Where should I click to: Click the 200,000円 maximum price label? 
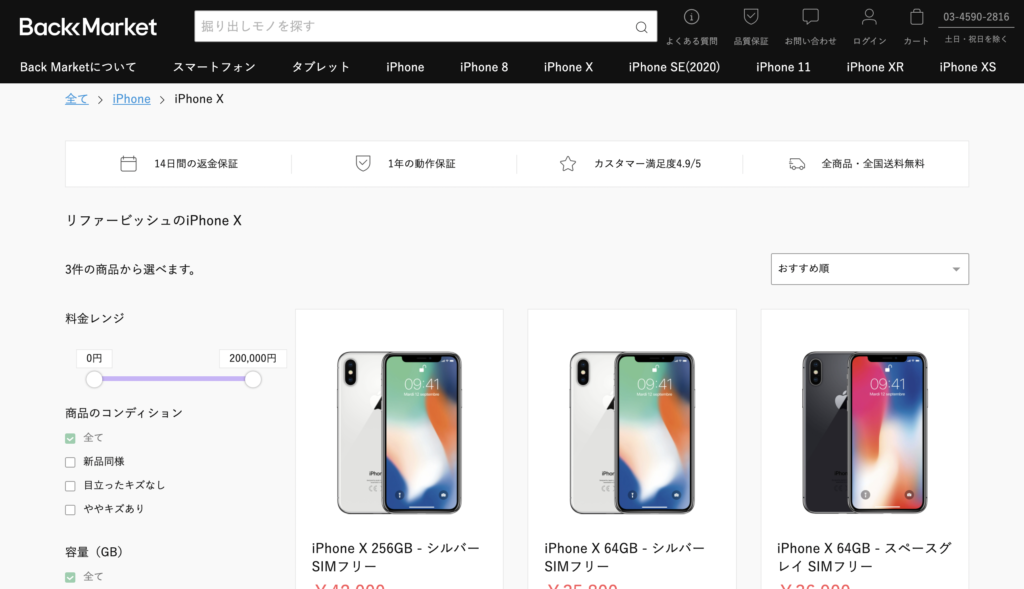point(253,358)
